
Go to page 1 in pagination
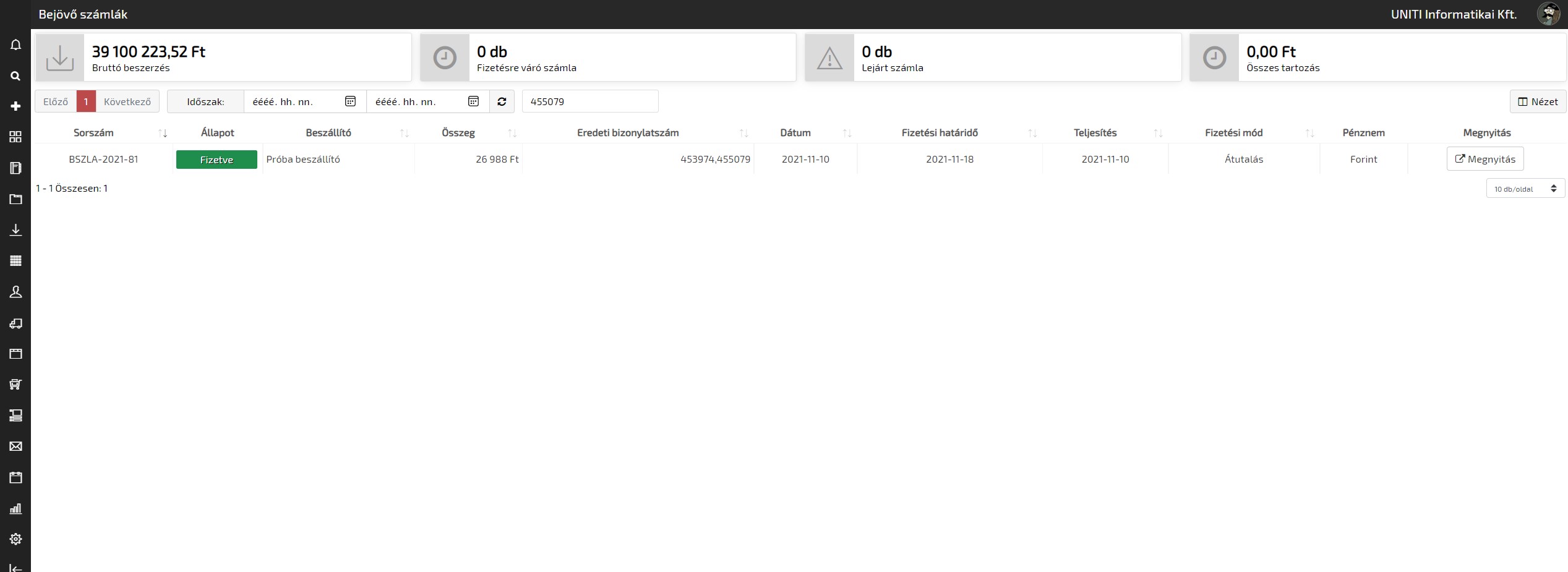(x=86, y=101)
